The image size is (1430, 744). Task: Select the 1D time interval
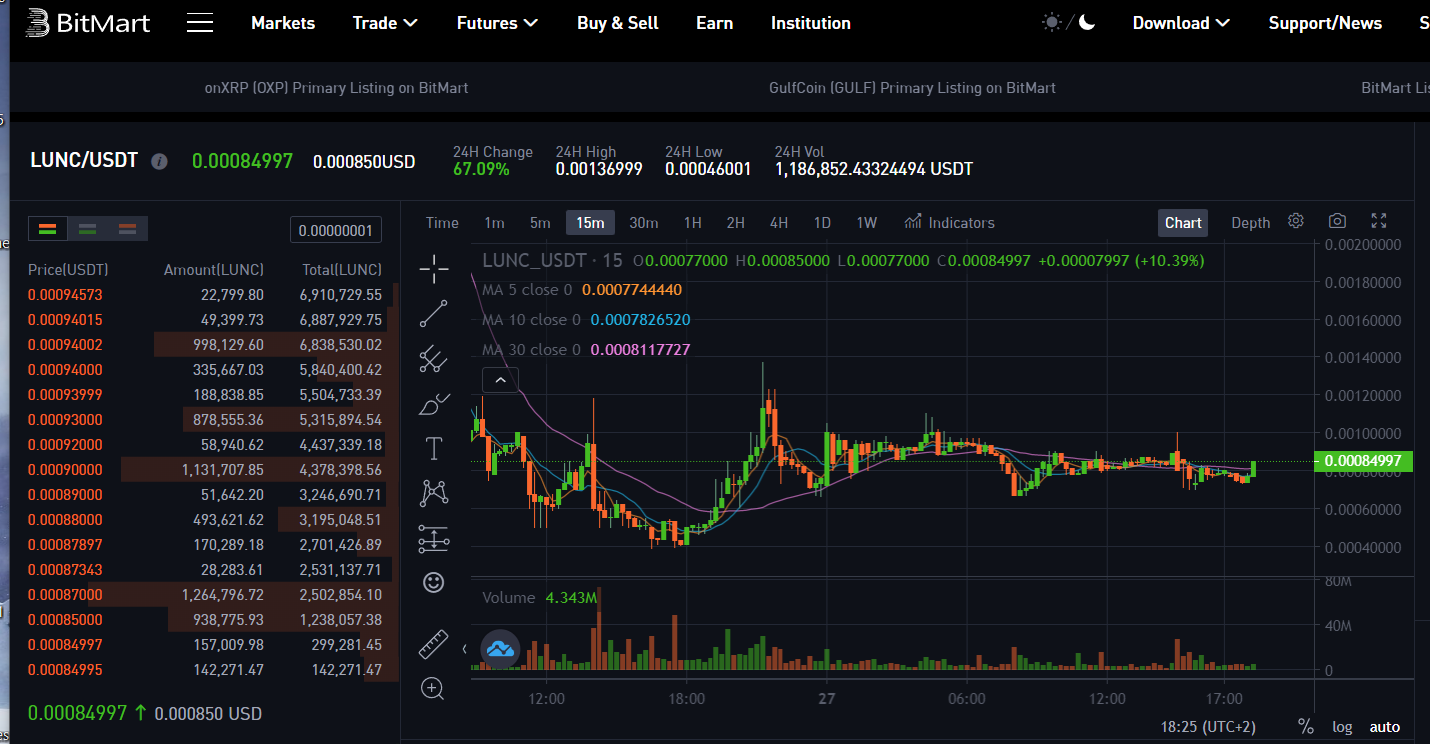(822, 223)
